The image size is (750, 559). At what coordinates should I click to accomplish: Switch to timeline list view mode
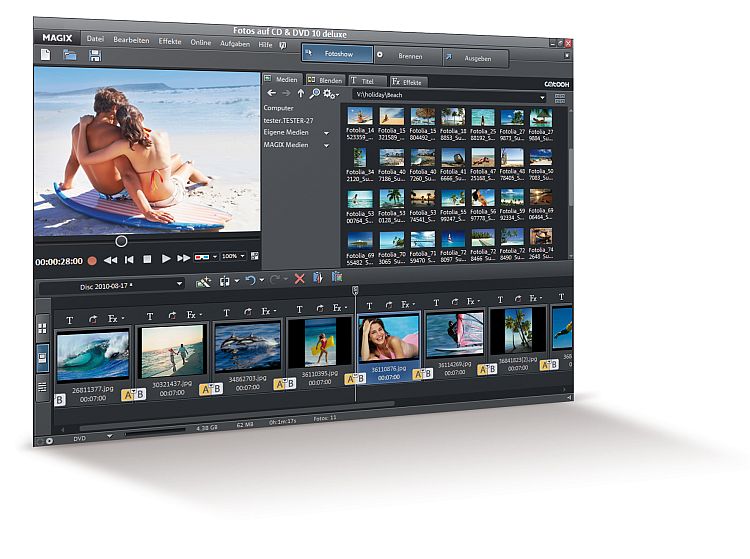42,386
